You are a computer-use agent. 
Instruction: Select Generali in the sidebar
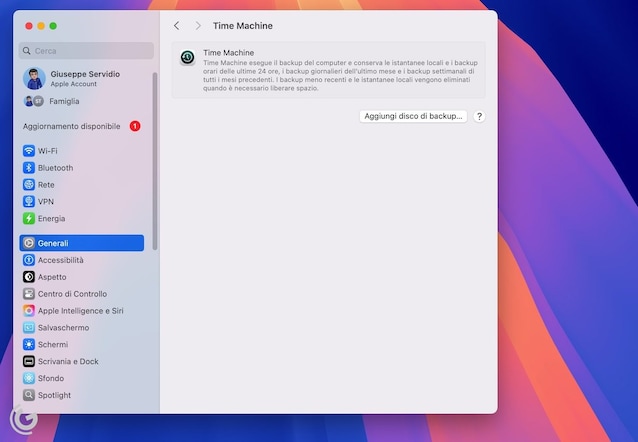[x=81, y=243]
